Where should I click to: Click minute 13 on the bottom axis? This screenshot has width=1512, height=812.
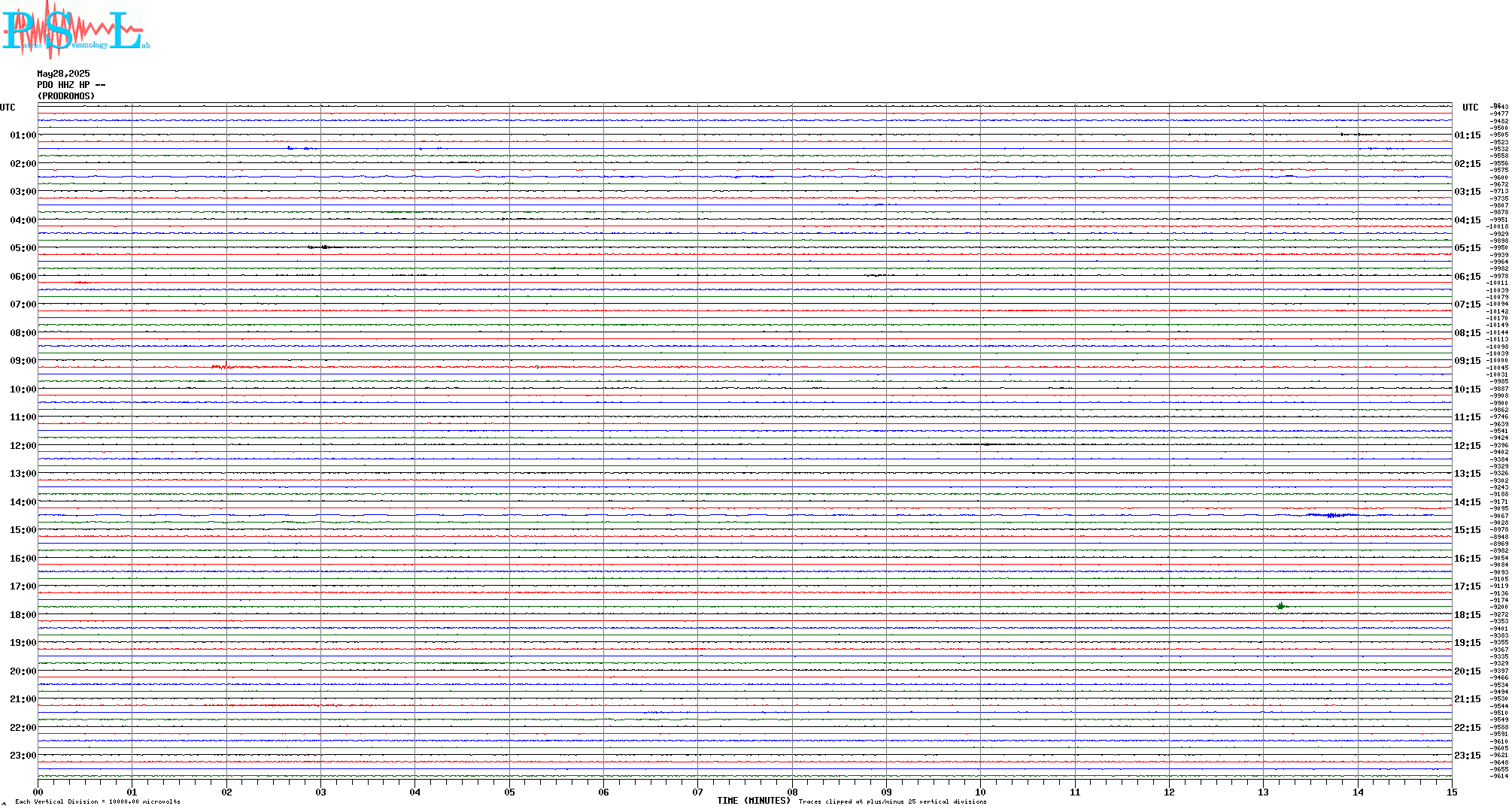click(1264, 792)
